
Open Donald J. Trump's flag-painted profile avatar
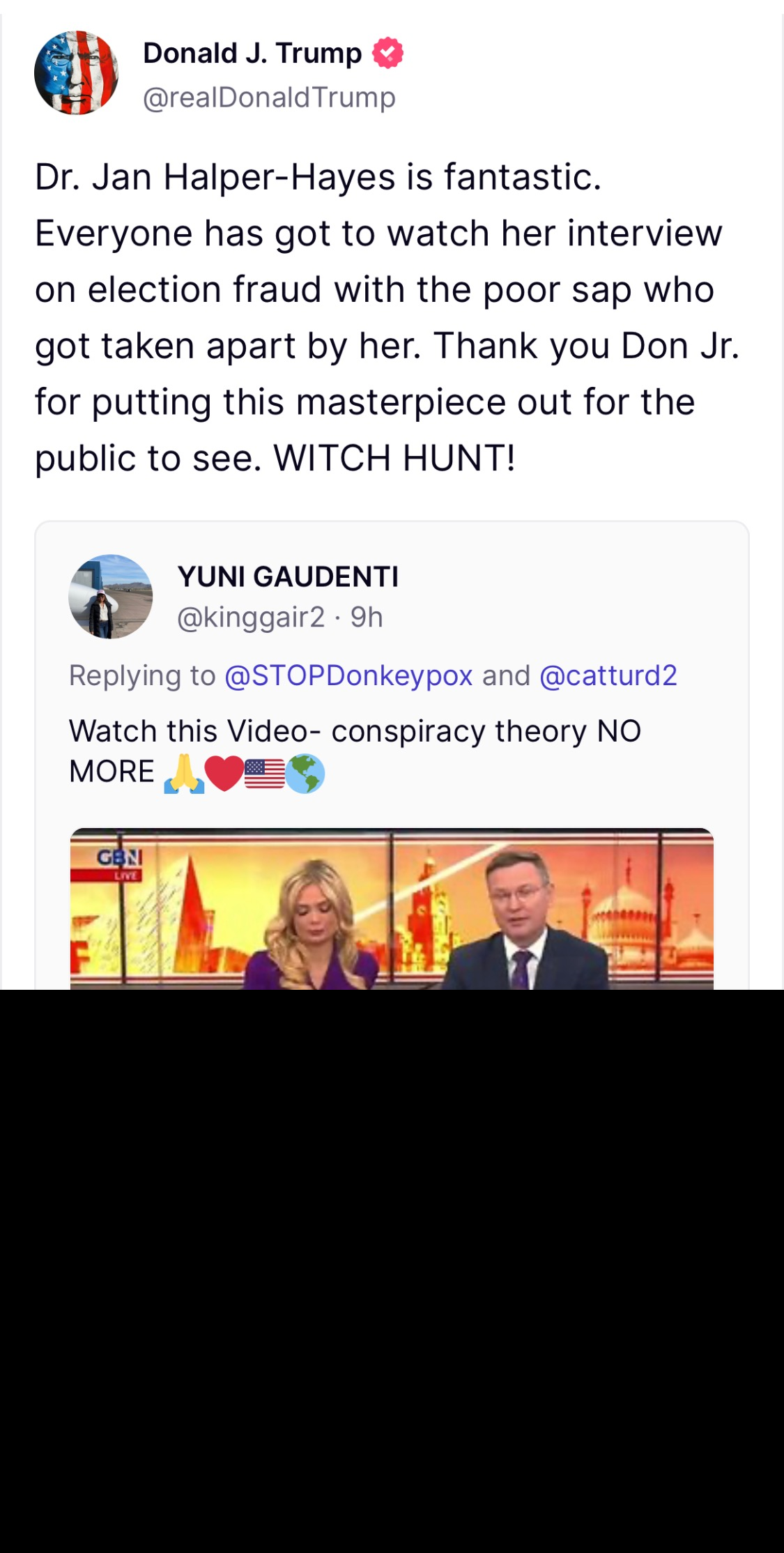point(76,72)
